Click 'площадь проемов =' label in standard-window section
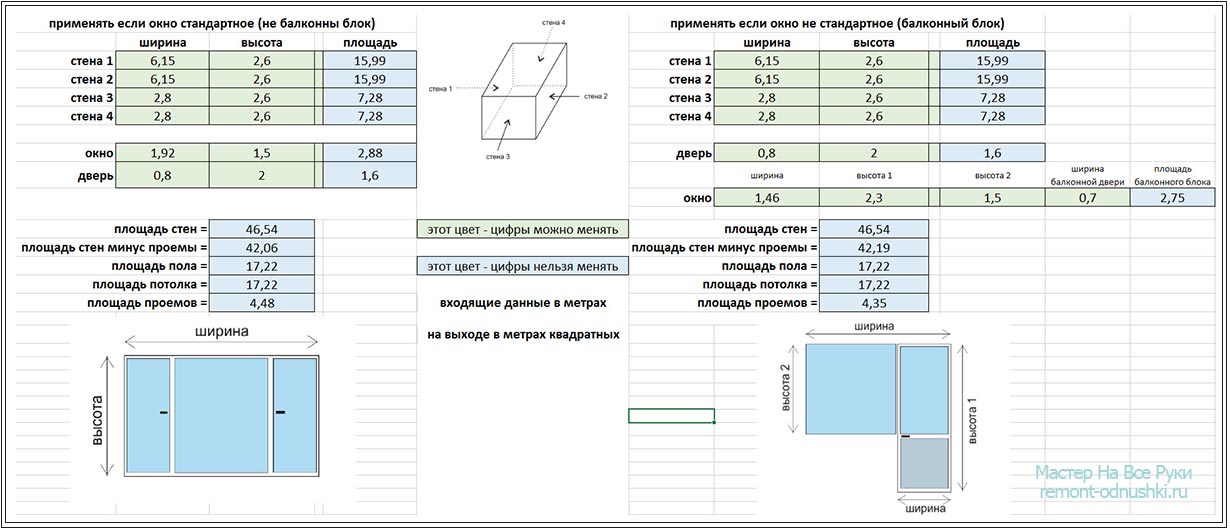 pos(147,303)
